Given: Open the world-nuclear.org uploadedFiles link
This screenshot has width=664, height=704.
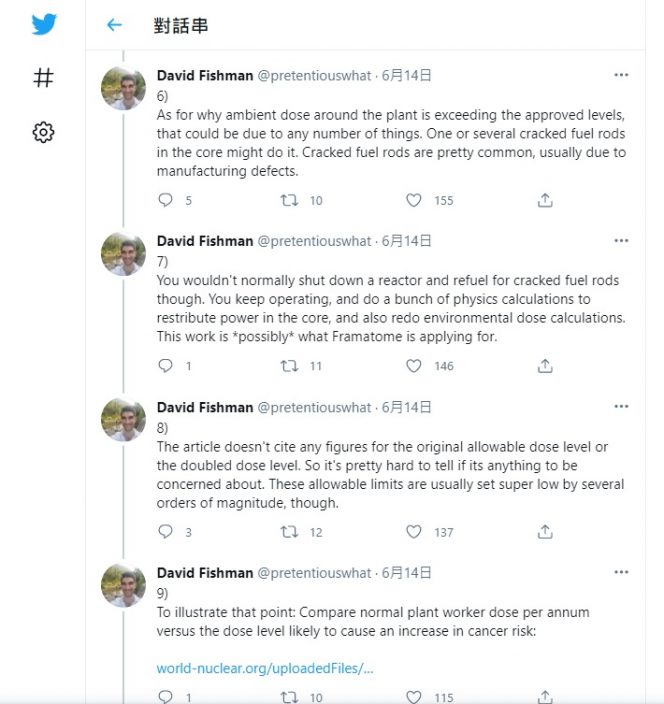Looking at the screenshot, I should coord(265,669).
